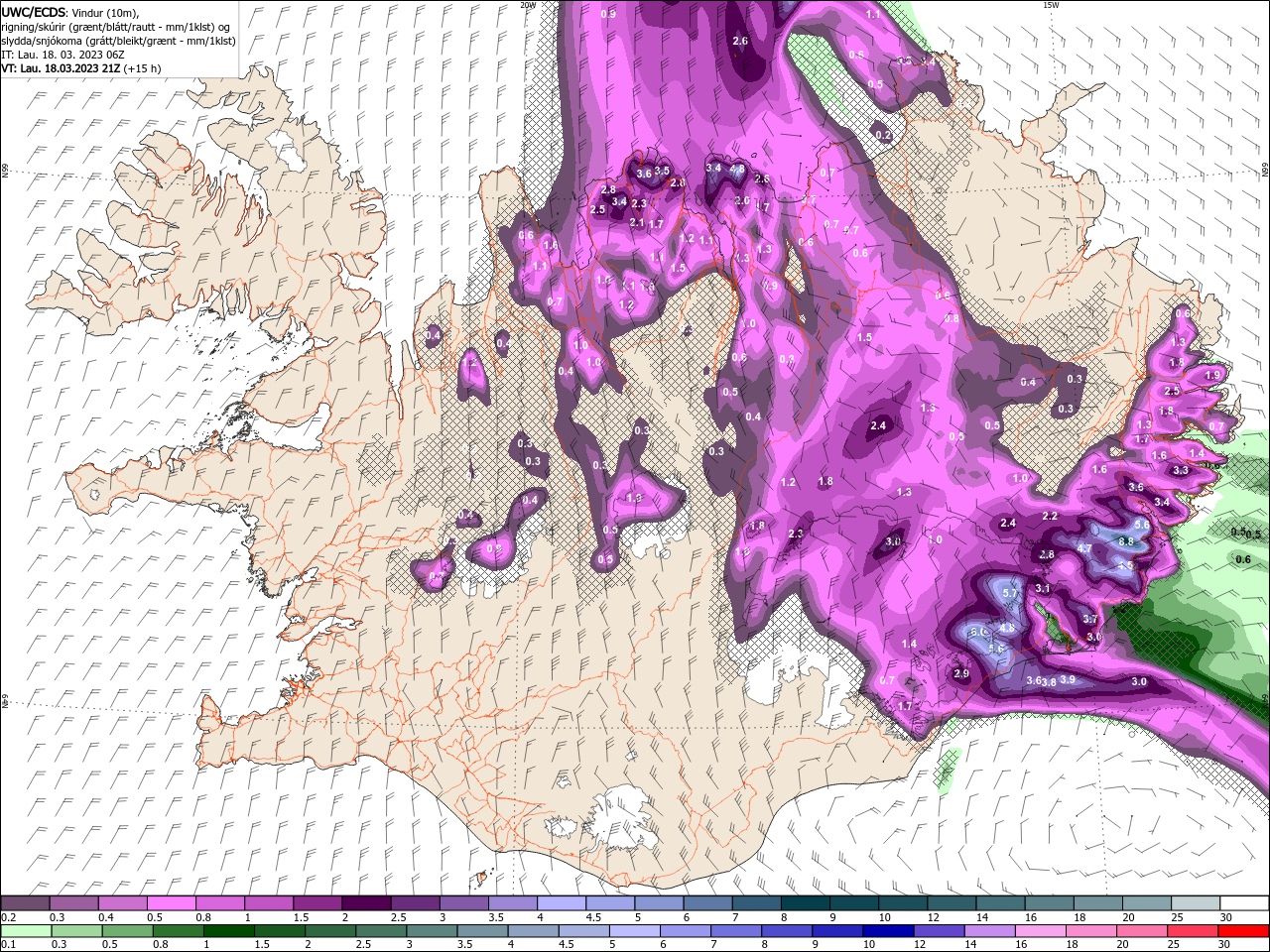The height and width of the screenshot is (952, 1270).
Task: Click the 'UWC/ECDS' title text
Action: point(33,12)
